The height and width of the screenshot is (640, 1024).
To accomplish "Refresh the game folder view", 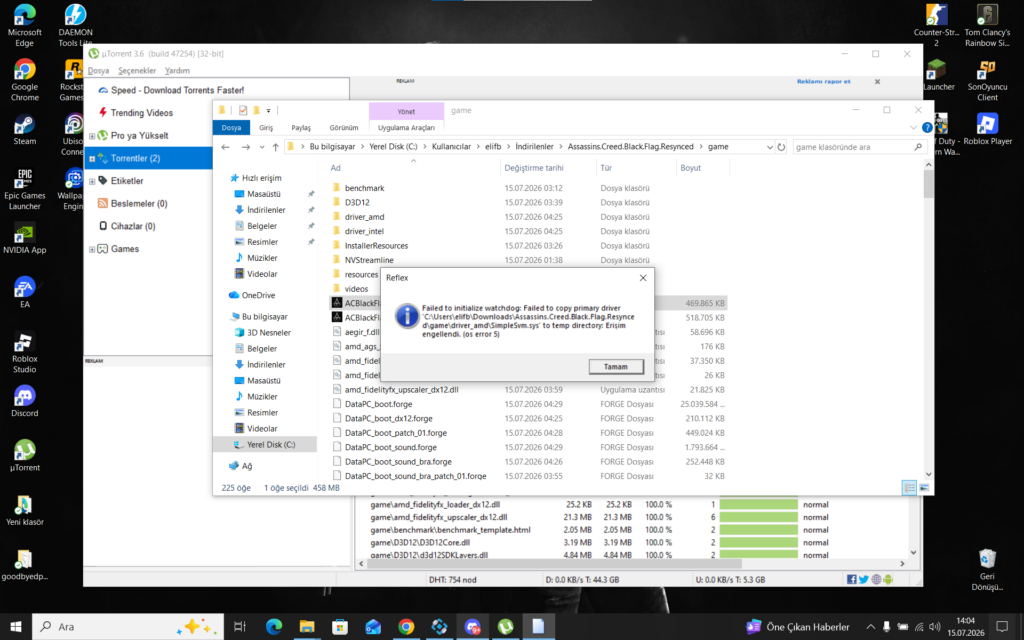I will [x=781, y=147].
